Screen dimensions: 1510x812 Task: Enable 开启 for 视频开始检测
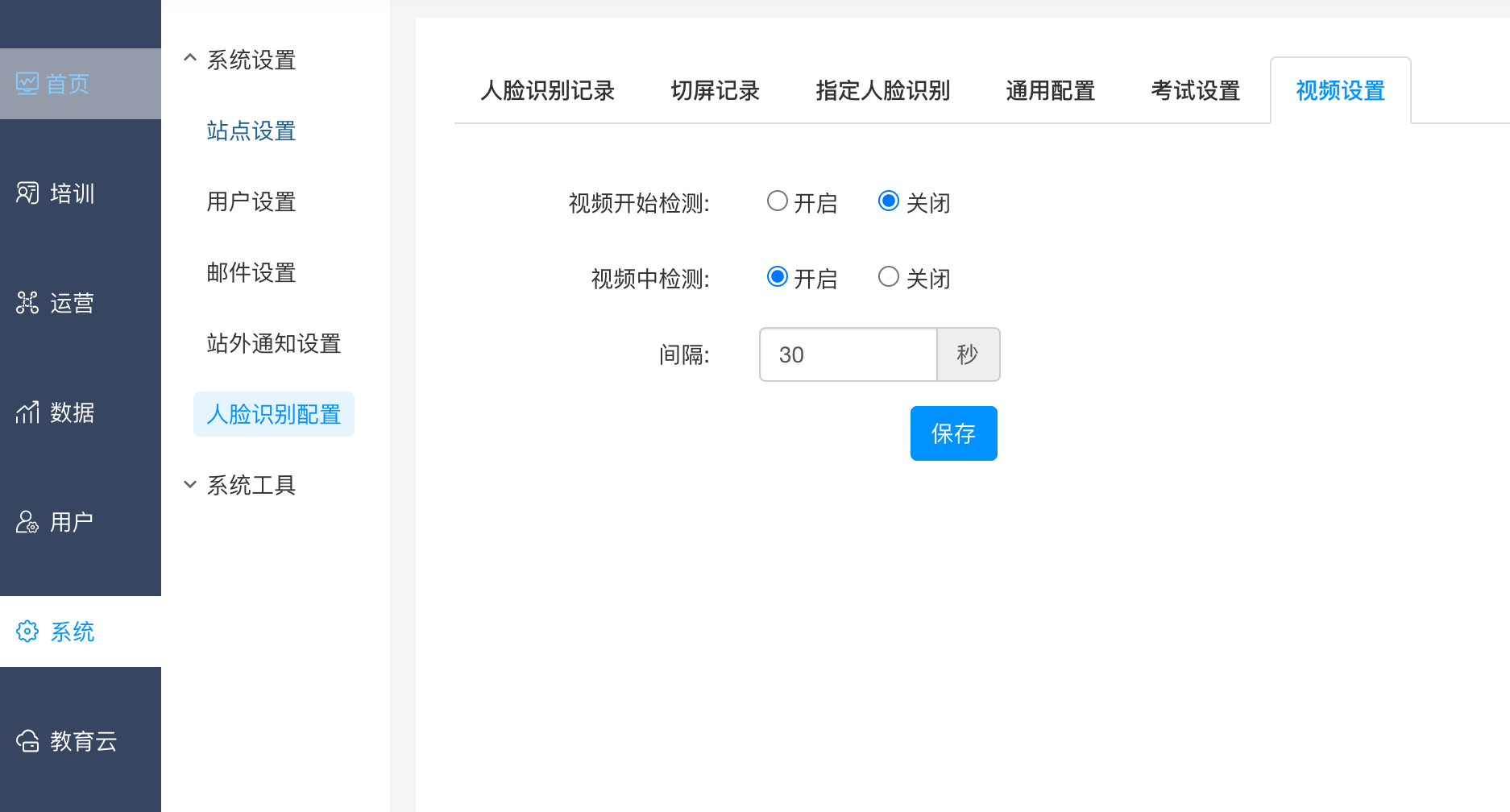777,201
